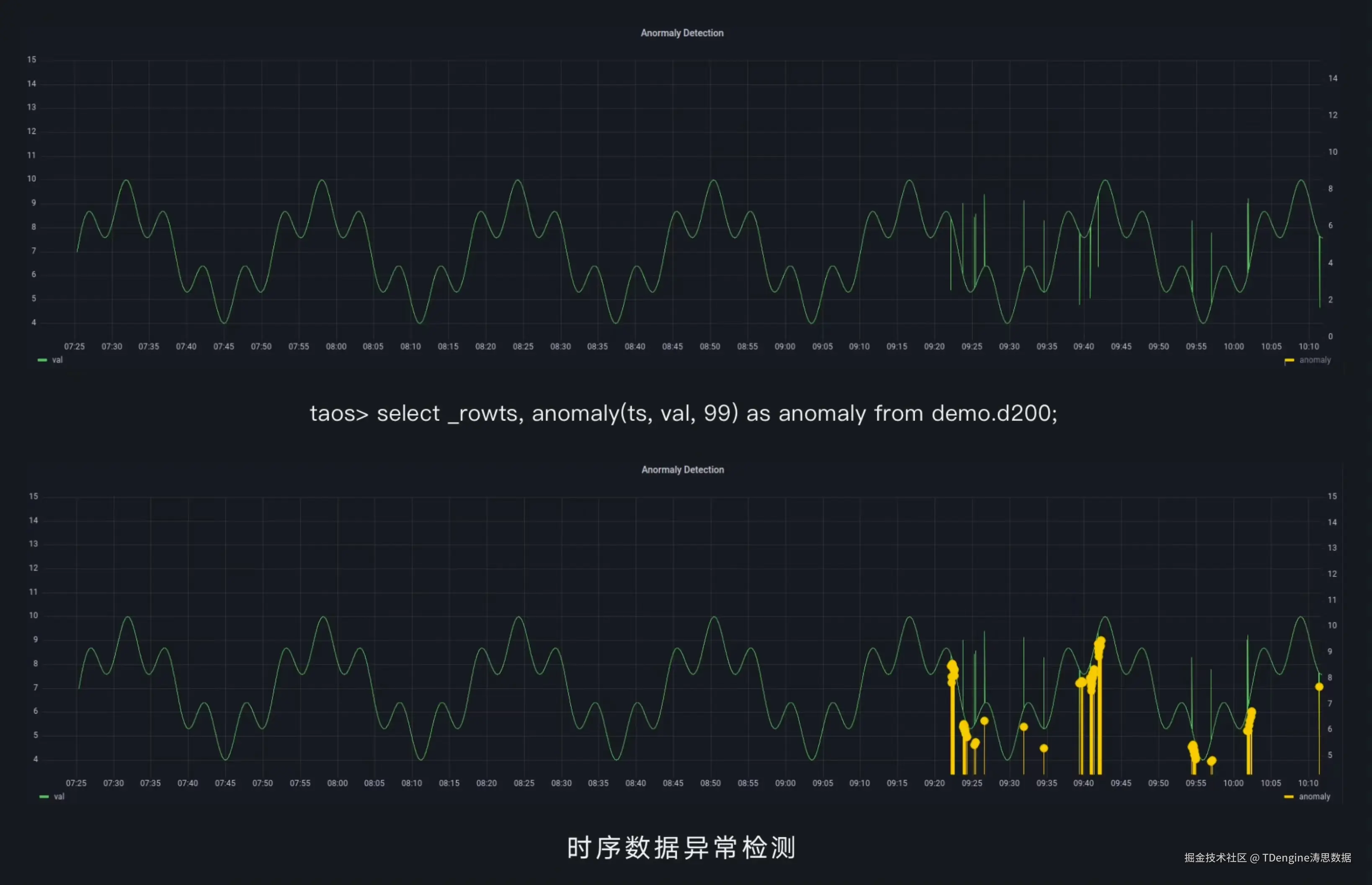Toggle the val legend in top panel
Screen dimensions: 1372x885
pyautogui.click(x=57, y=360)
